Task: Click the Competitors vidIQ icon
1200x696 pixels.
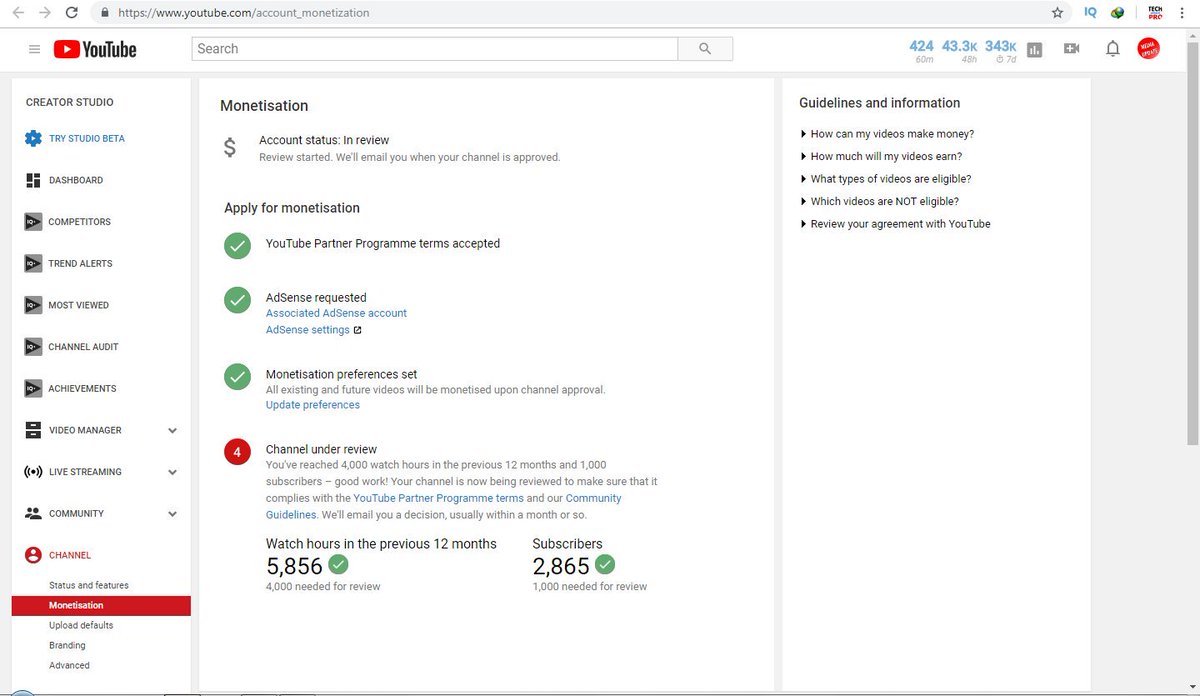Action: 33,222
